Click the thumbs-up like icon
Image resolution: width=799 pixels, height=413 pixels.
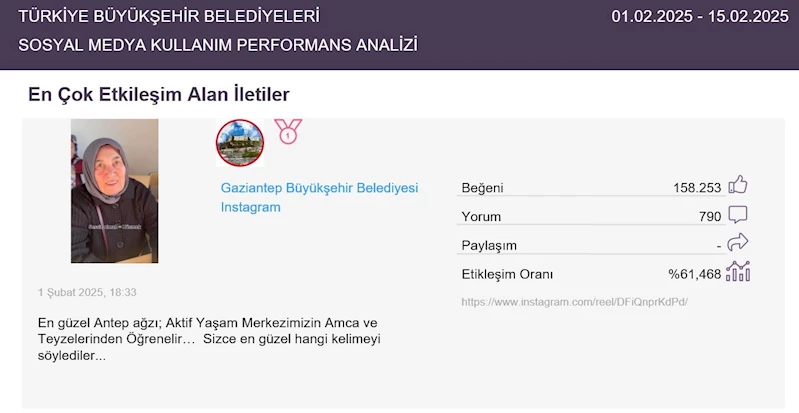[738, 185]
